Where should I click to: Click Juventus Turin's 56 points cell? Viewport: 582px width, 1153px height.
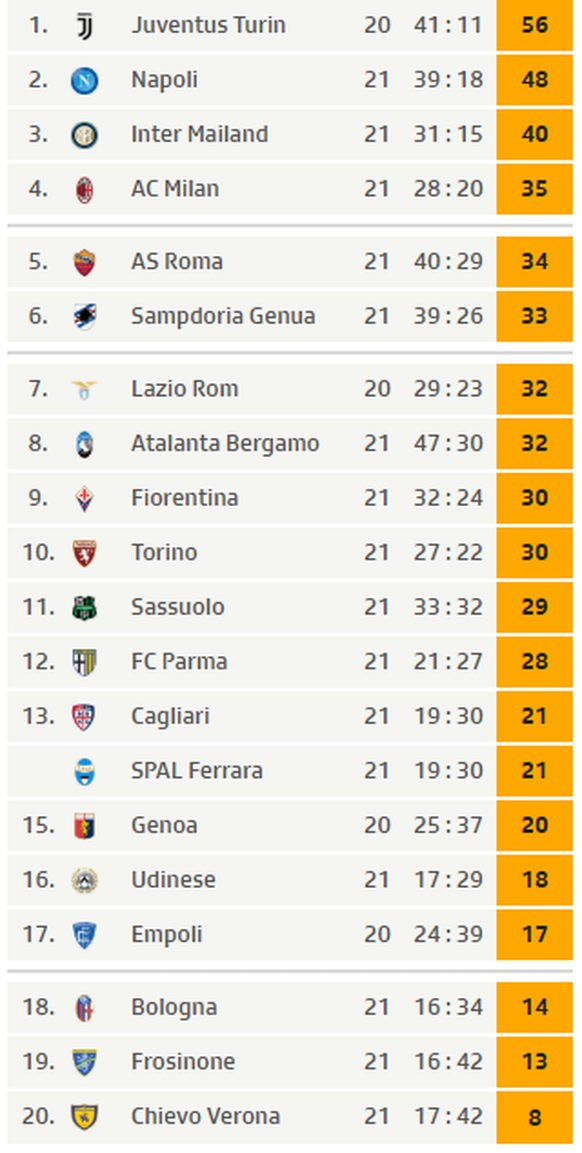point(534,25)
